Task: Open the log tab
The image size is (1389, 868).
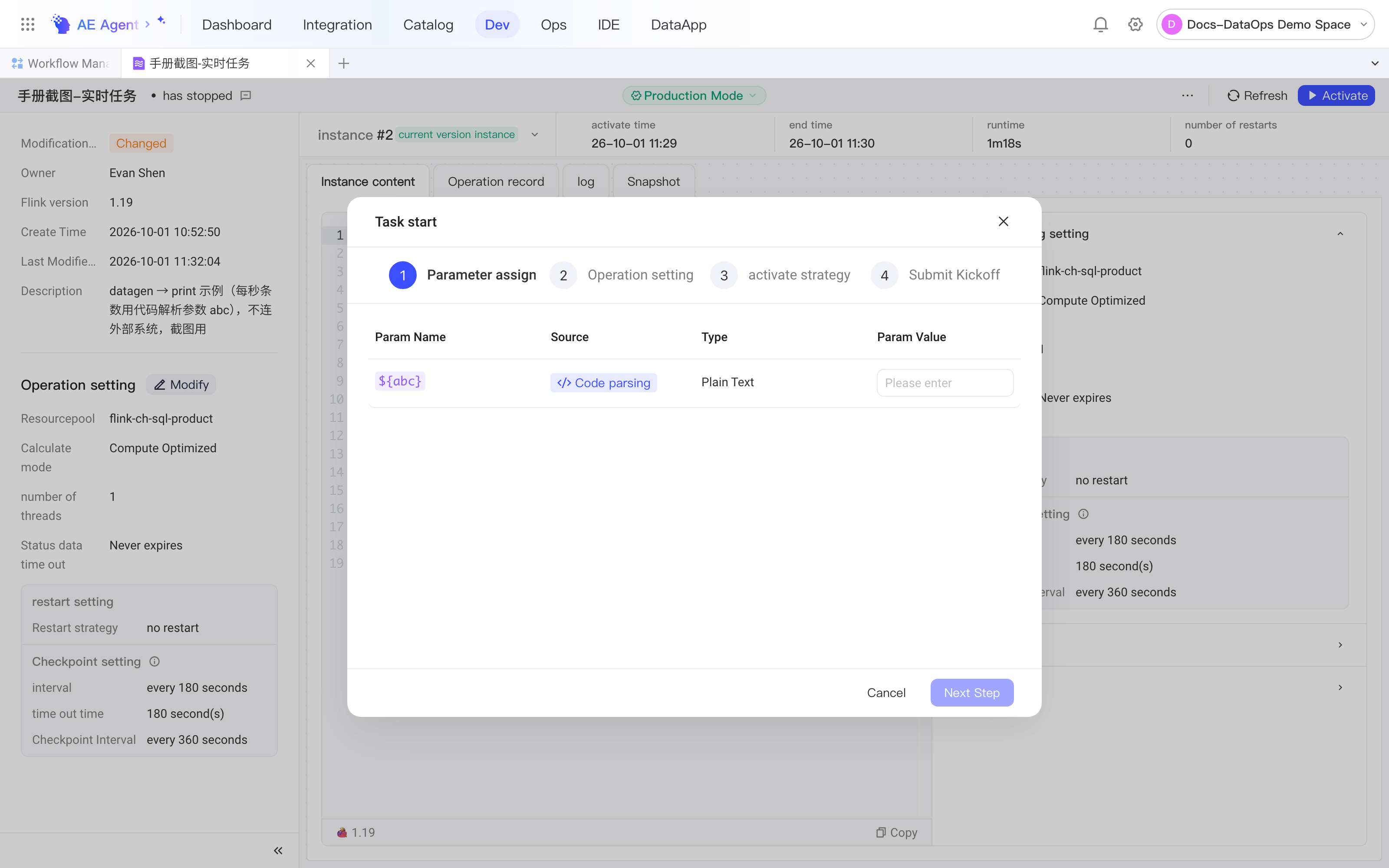Action: pyautogui.click(x=586, y=181)
